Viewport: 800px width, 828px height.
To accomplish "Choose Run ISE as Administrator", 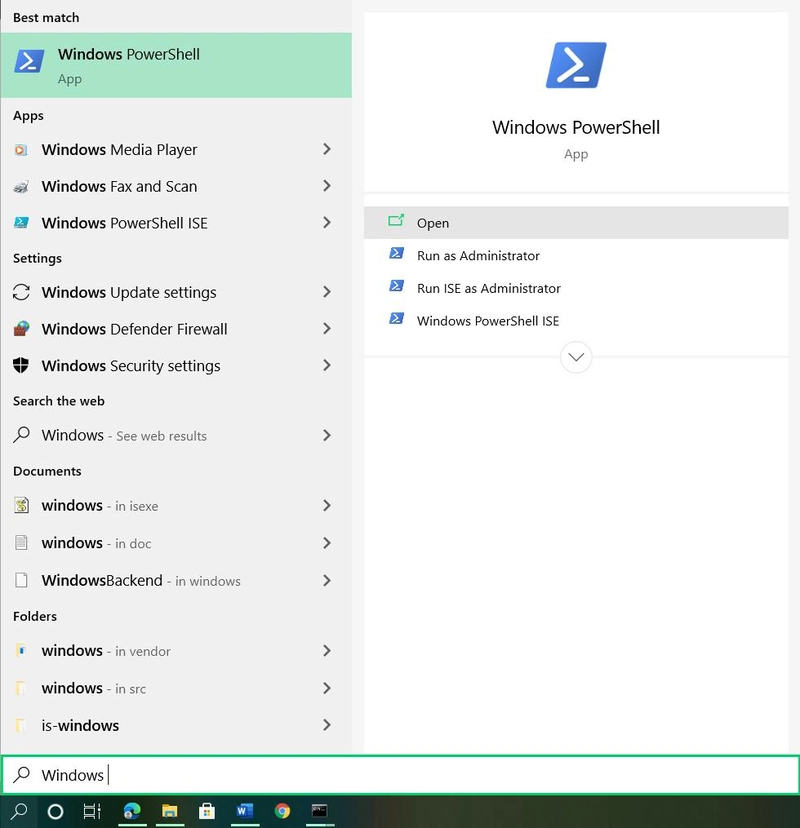I will pyautogui.click(x=576, y=288).
